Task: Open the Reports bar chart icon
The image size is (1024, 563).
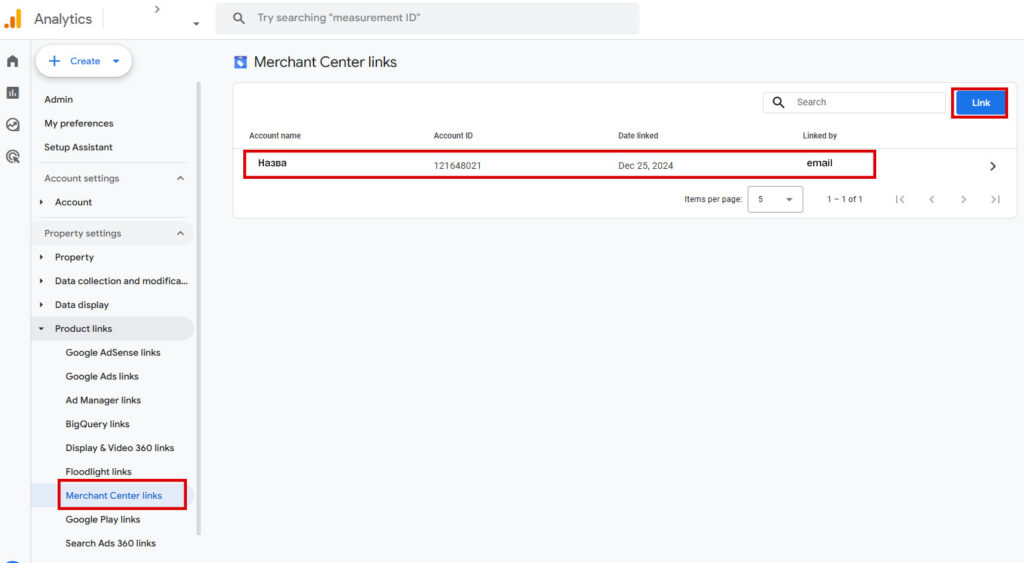Action: [13, 93]
